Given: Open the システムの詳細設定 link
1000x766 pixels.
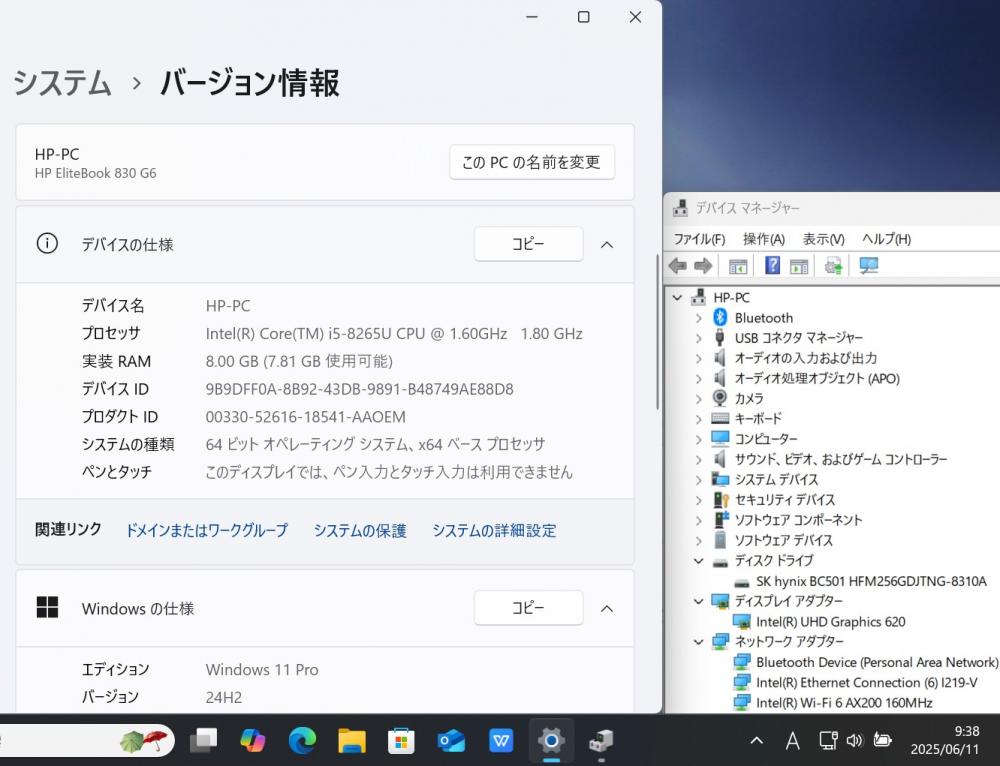Looking at the screenshot, I should [494, 530].
